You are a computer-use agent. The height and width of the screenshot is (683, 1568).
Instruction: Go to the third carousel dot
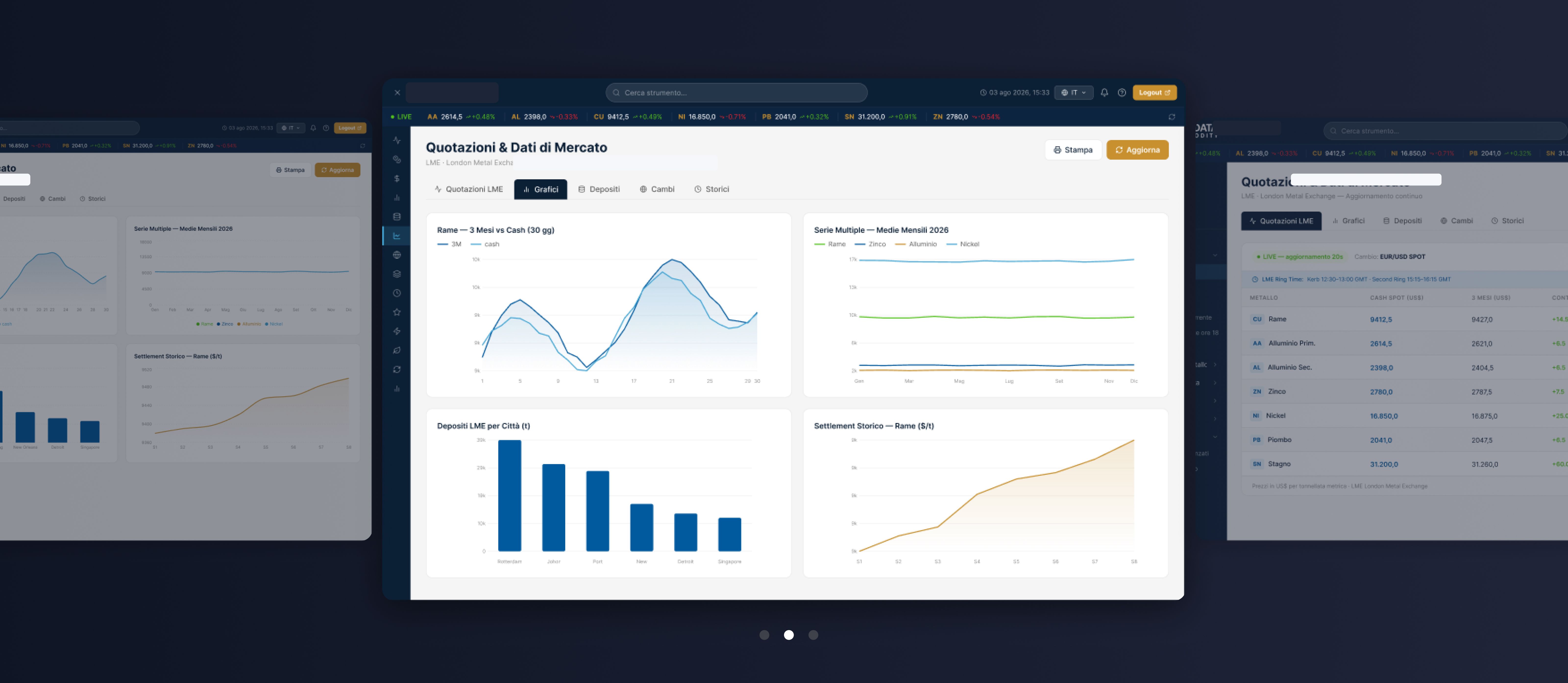[813, 635]
